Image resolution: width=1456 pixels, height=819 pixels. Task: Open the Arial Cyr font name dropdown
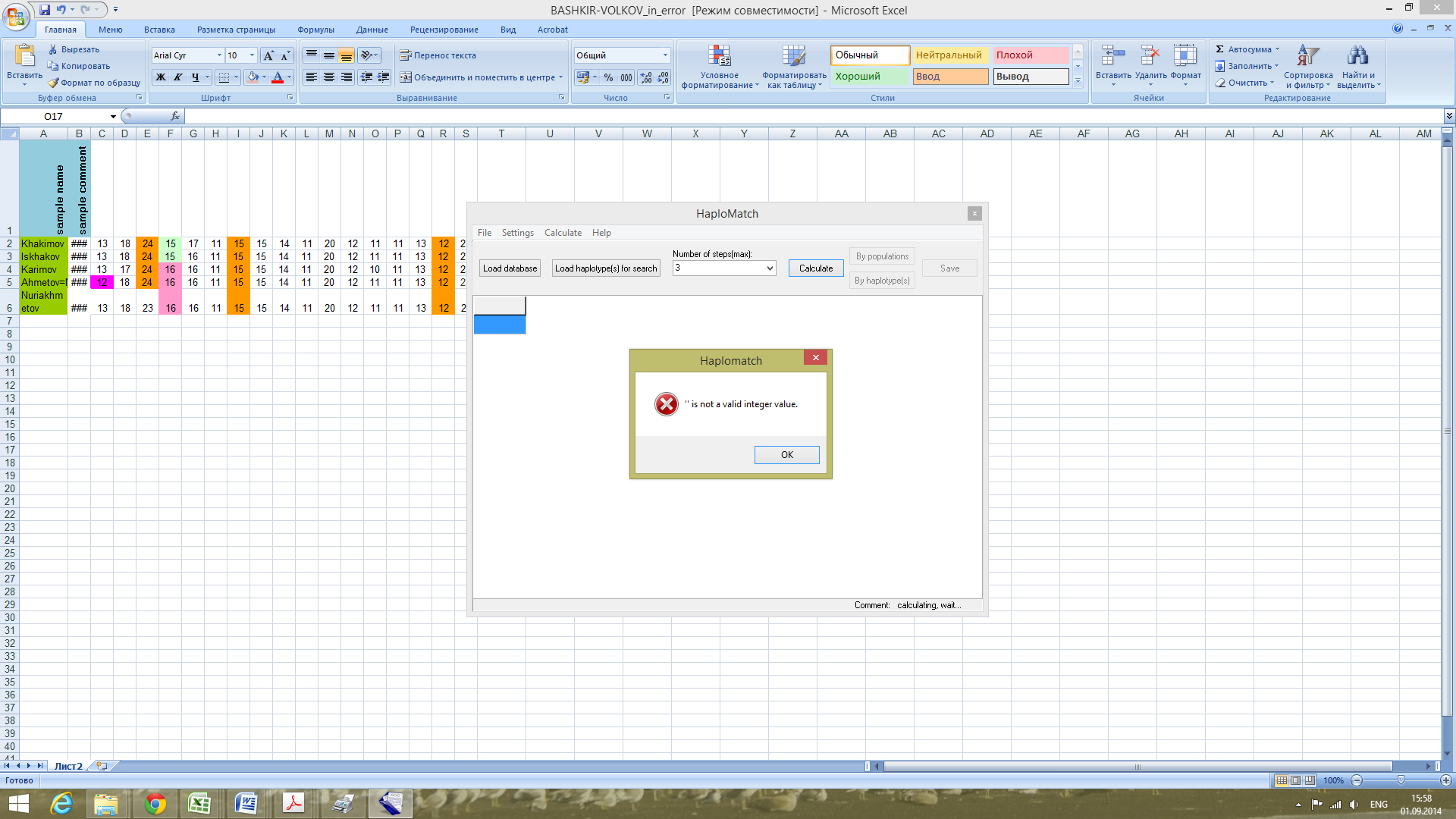[219, 55]
